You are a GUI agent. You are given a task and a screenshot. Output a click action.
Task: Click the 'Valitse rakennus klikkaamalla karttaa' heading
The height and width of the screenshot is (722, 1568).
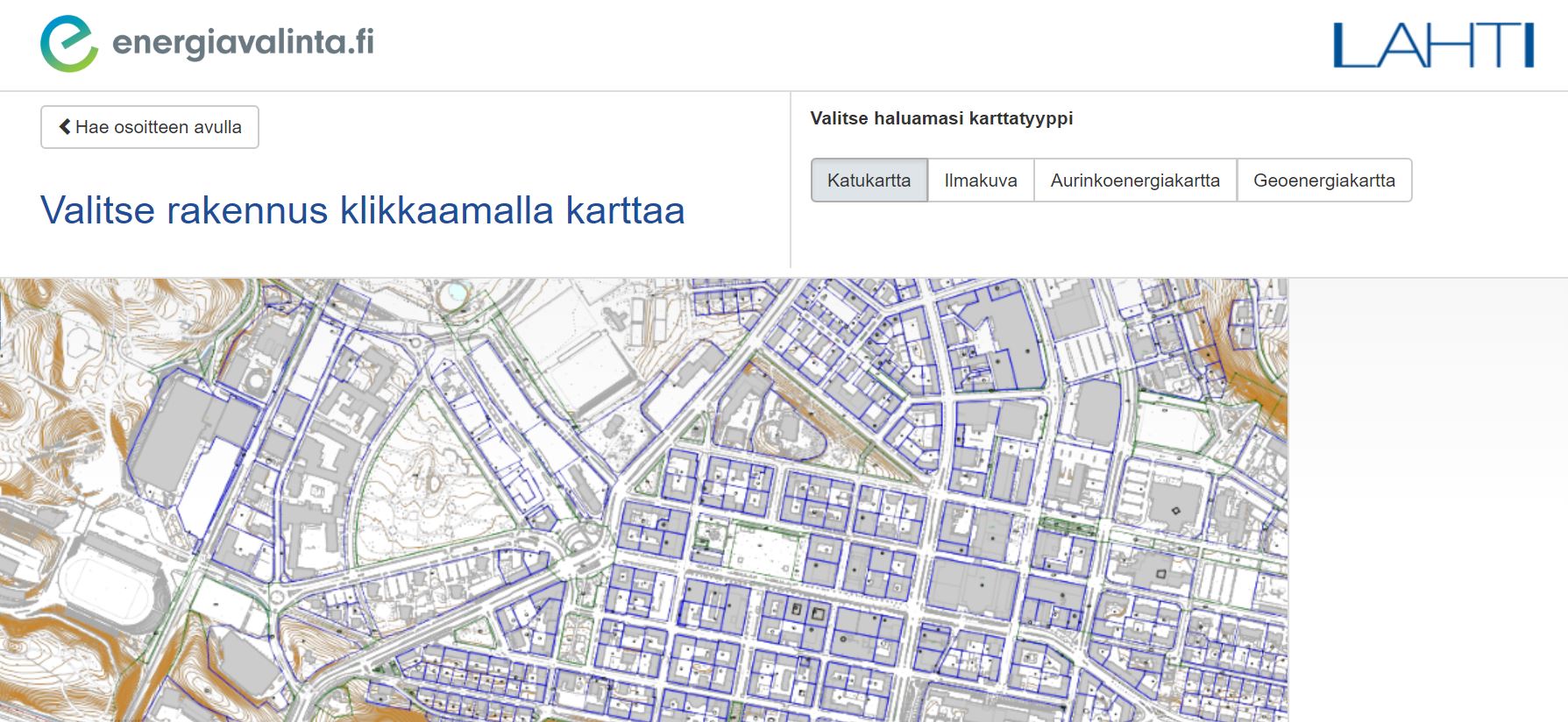[362, 210]
